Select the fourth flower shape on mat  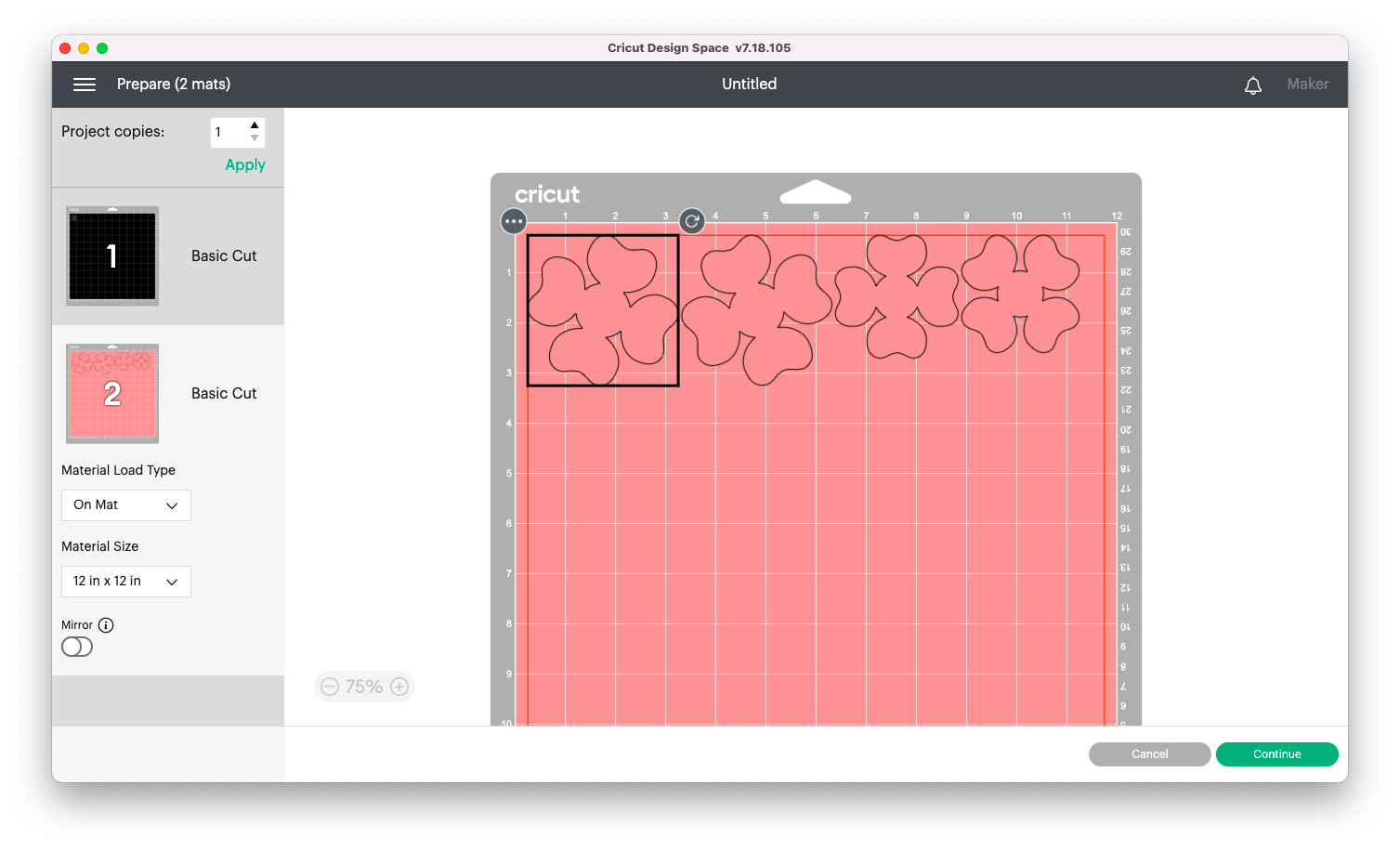1020,294
